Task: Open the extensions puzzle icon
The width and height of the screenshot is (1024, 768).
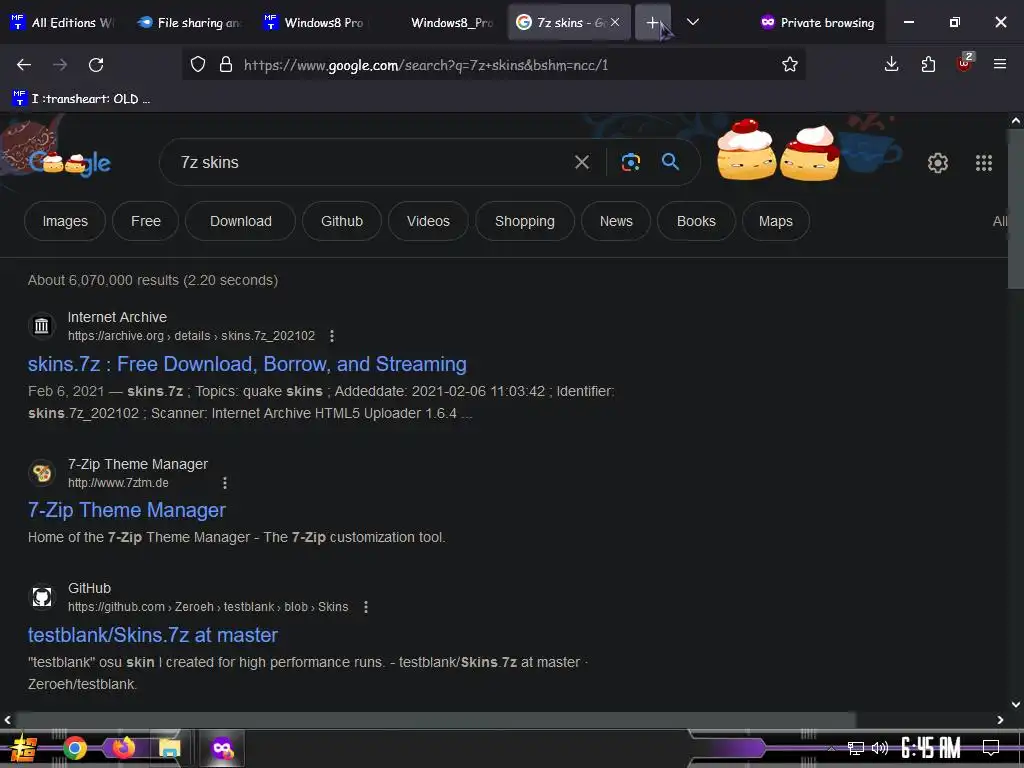Action: point(928,64)
